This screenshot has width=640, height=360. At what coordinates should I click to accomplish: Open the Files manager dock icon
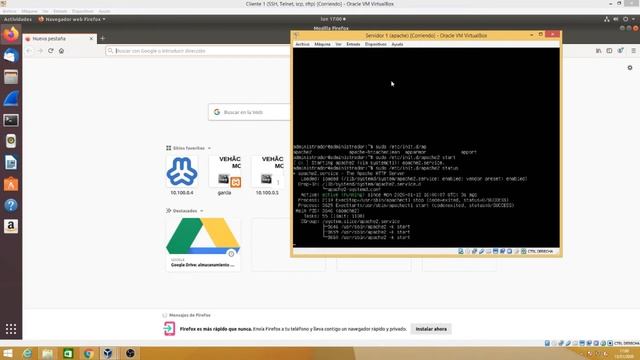coord(11,77)
